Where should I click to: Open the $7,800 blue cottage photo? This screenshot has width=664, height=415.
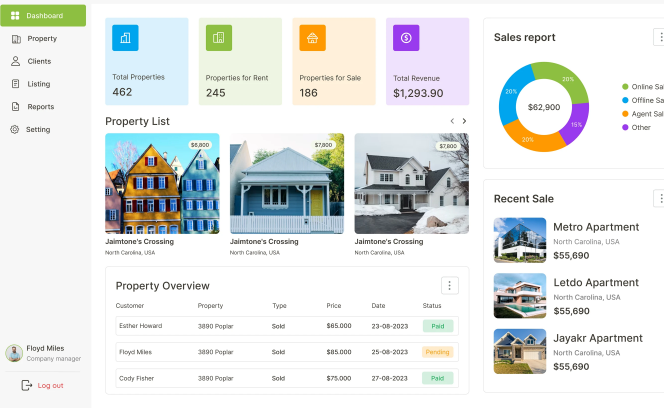pyautogui.click(x=287, y=183)
